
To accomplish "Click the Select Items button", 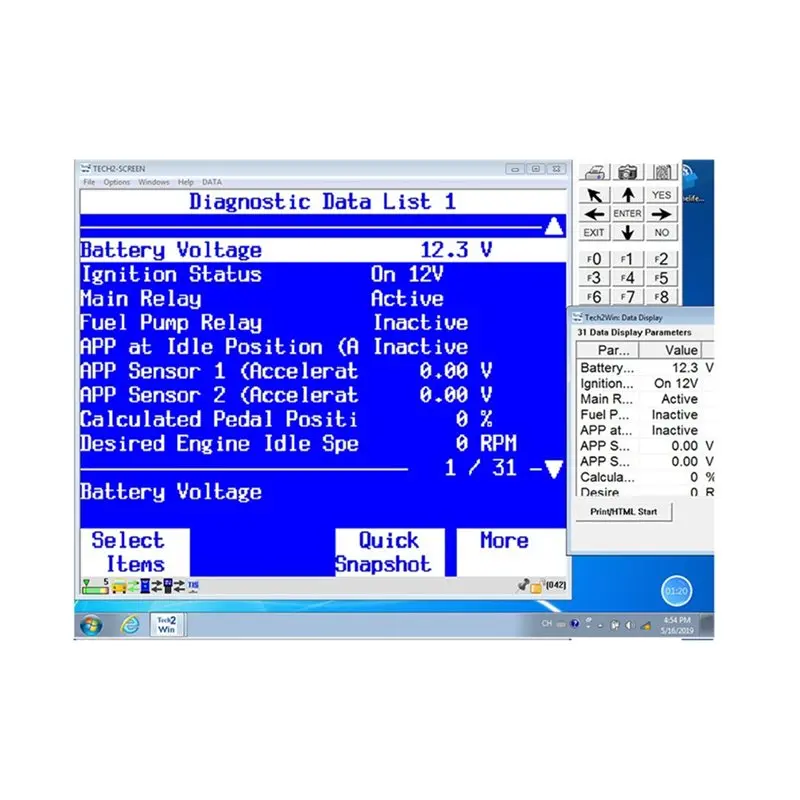I will (x=133, y=551).
